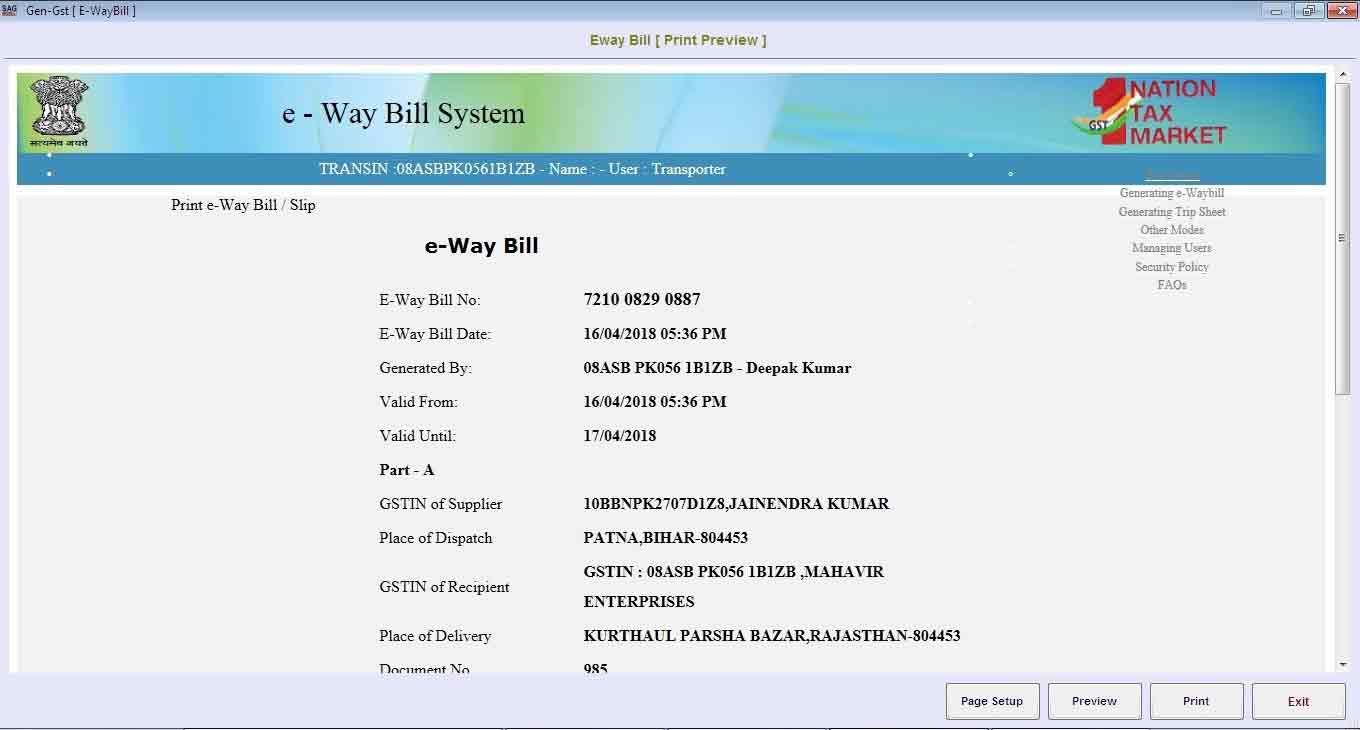
Task: Restore down the Gen-Gst window
Action: point(1308,11)
